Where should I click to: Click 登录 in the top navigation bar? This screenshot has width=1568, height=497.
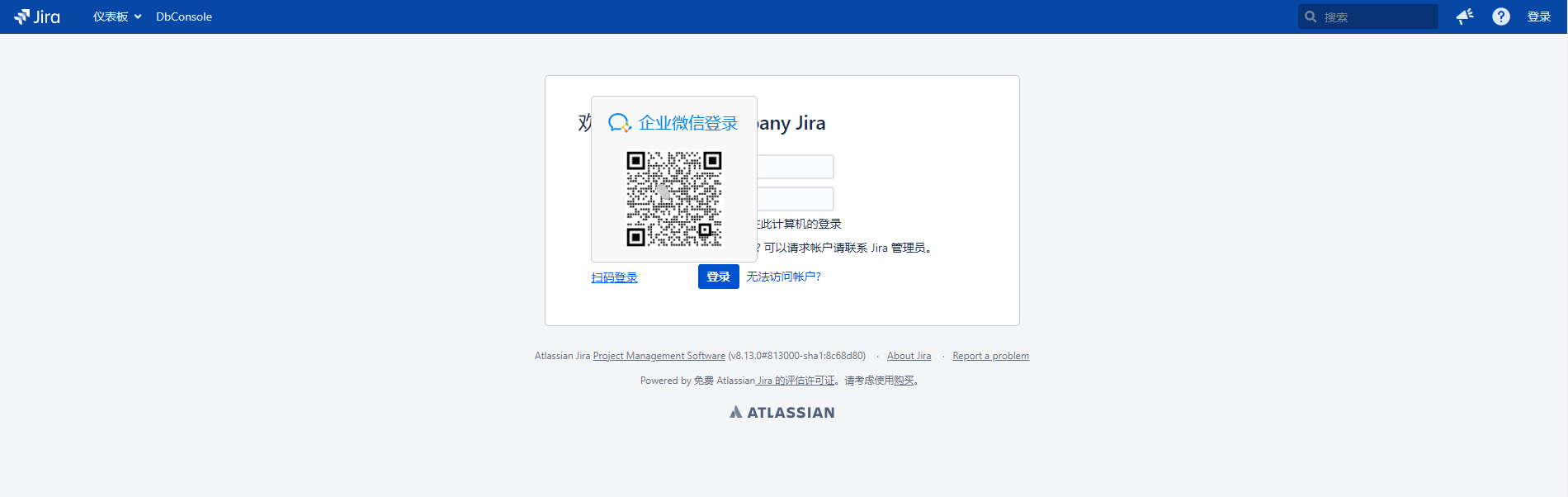click(1538, 17)
